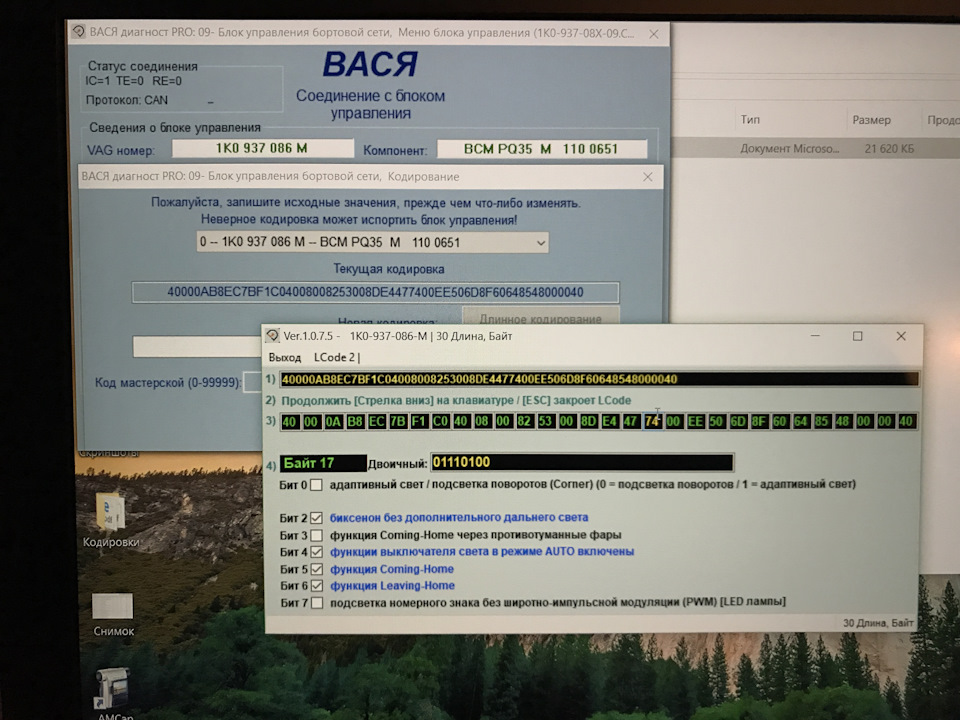Click the Текущая кодировка field
The height and width of the screenshot is (720, 960).
[x=375, y=292]
